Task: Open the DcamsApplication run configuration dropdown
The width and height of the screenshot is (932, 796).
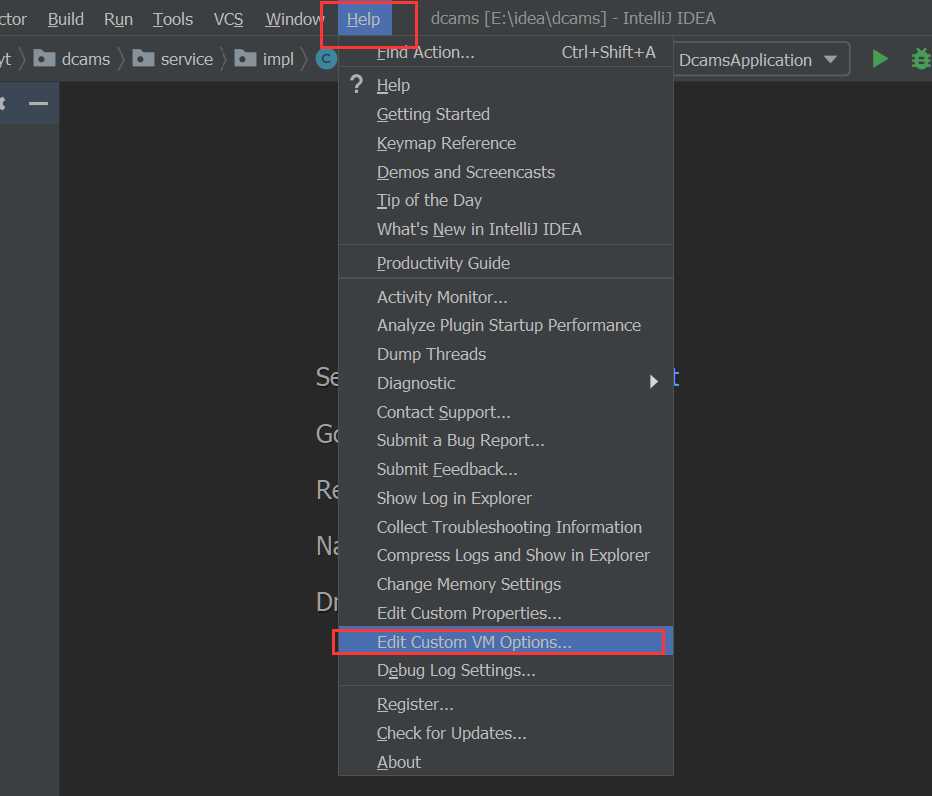Action: click(757, 59)
